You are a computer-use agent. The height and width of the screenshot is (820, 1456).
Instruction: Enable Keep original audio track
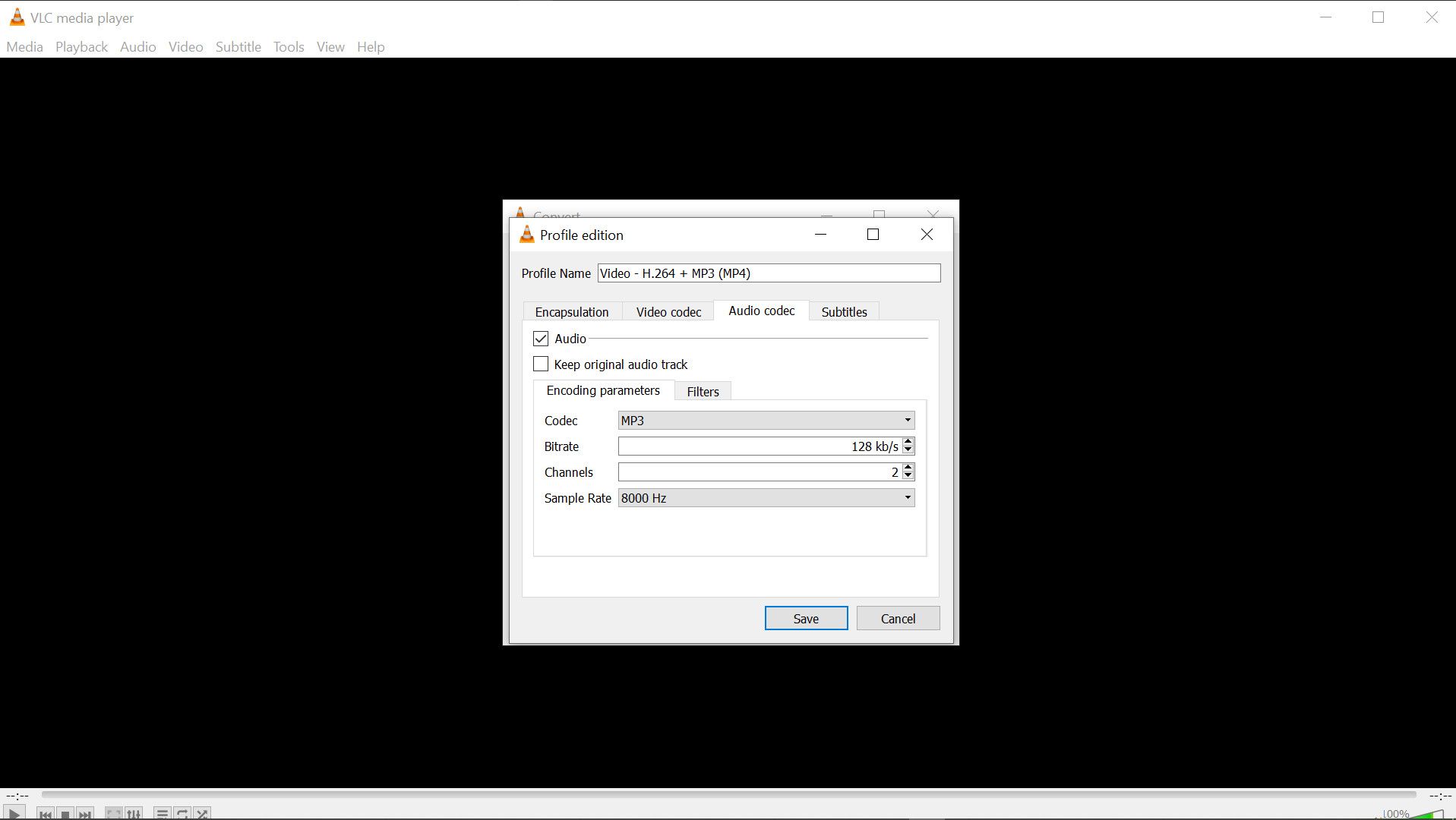tap(541, 364)
